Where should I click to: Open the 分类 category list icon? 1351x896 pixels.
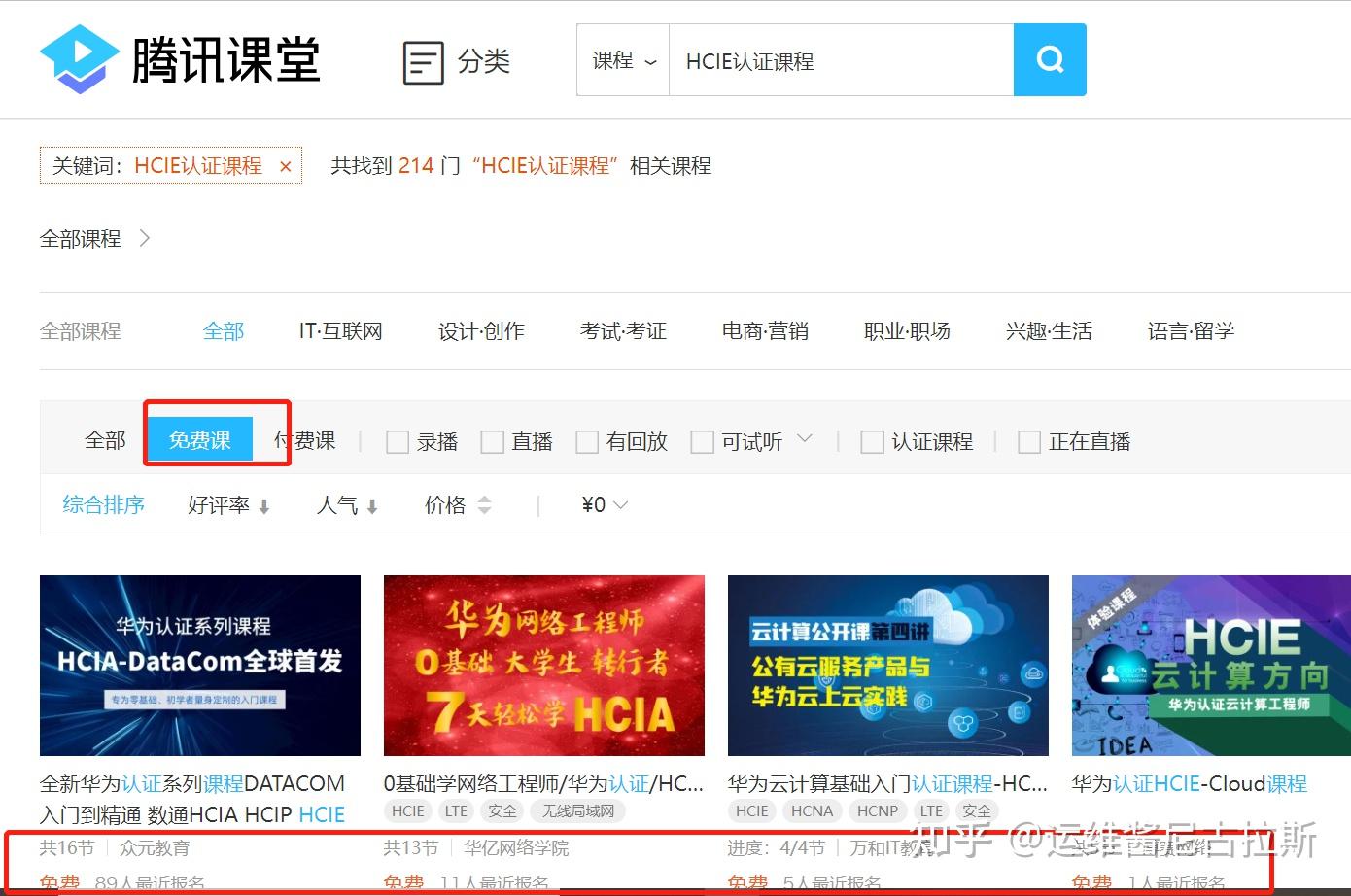point(424,62)
